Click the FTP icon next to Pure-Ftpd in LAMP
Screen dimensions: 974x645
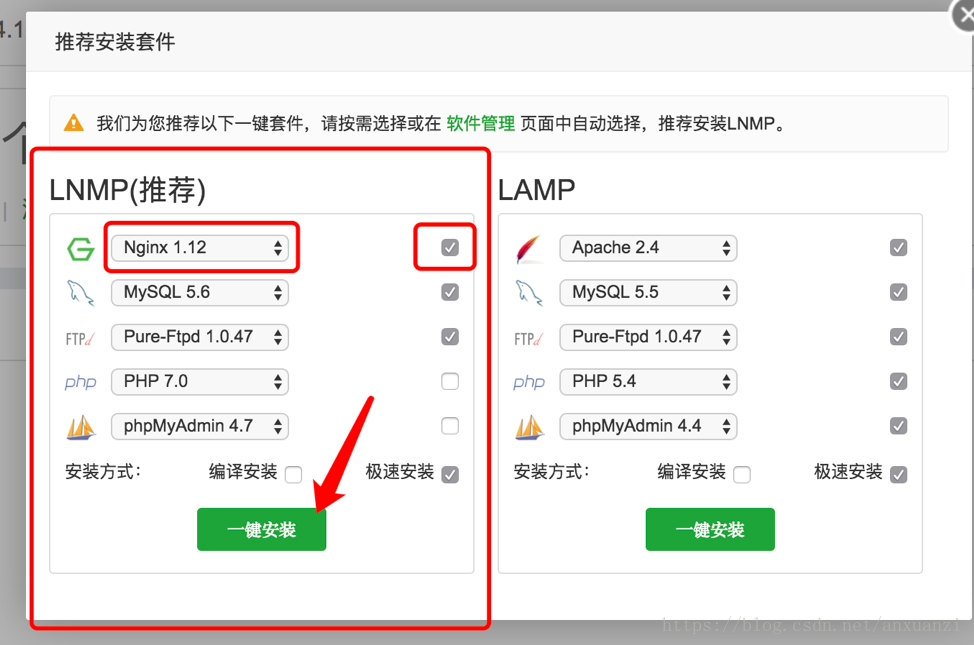(529, 337)
